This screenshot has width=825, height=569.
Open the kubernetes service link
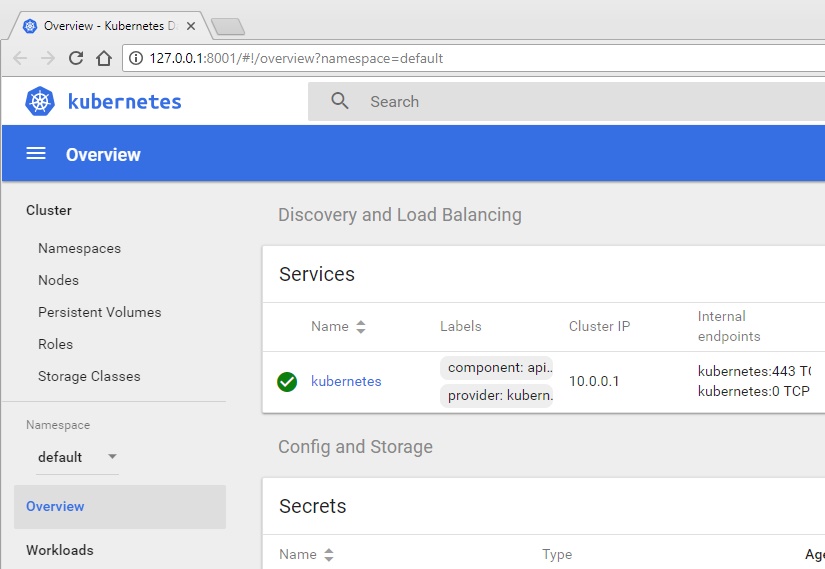click(346, 381)
